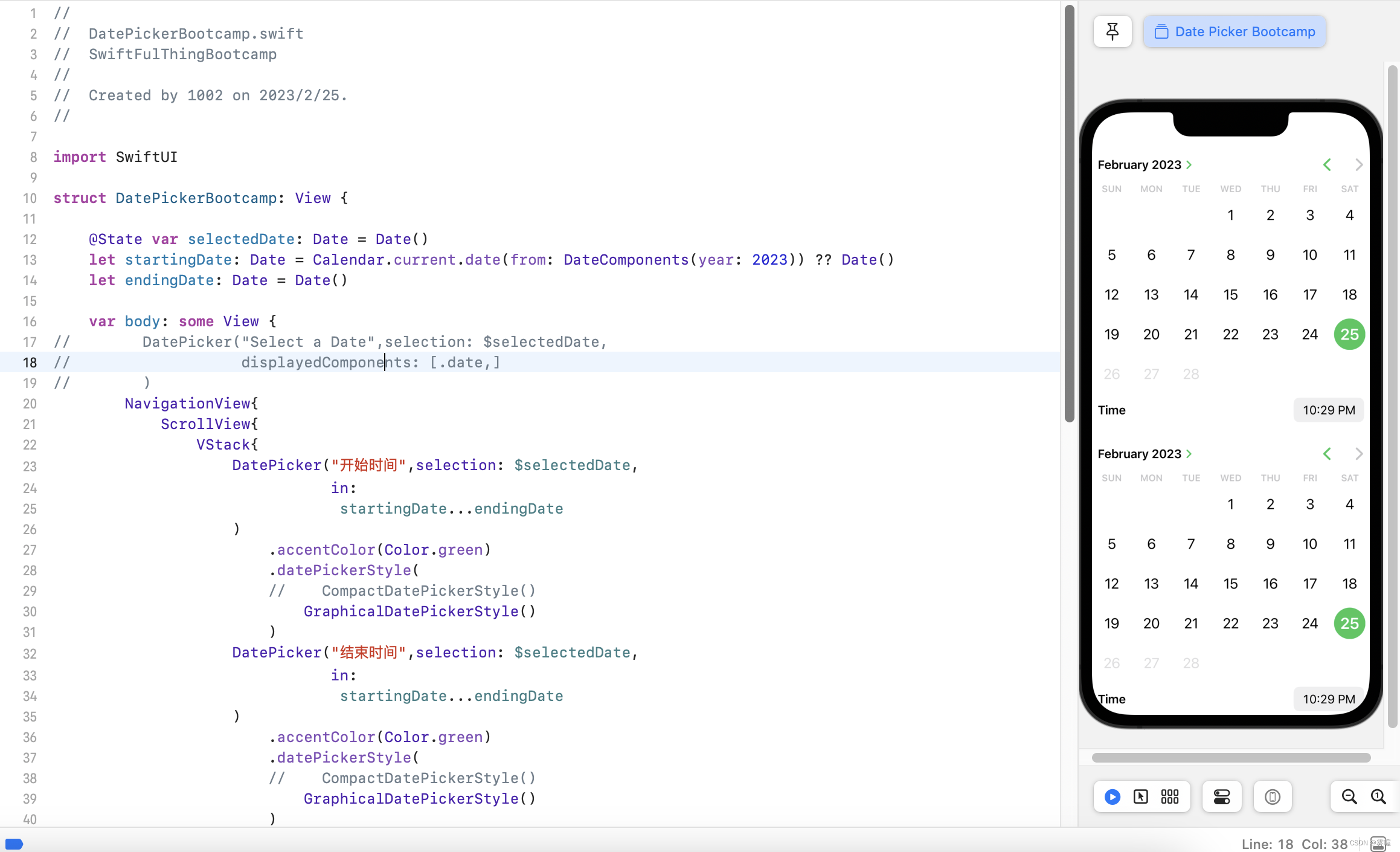Pin the preview with the pin icon
The width and height of the screenshot is (1400, 852).
coord(1112,31)
